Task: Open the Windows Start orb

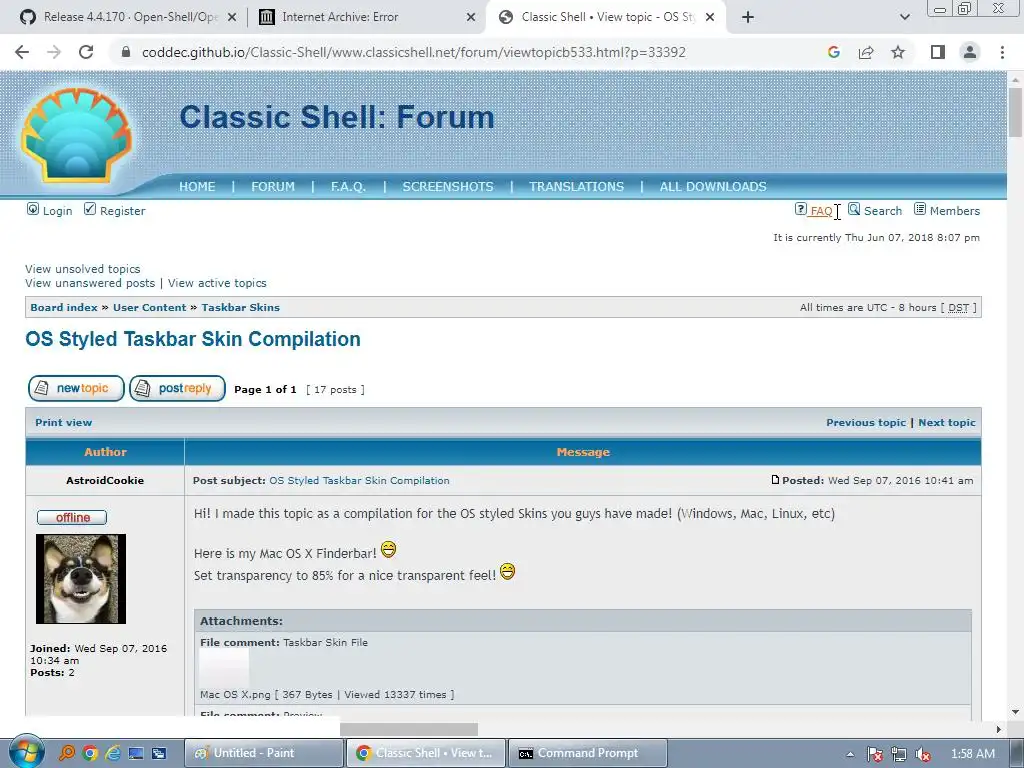Action: coord(27,752)
